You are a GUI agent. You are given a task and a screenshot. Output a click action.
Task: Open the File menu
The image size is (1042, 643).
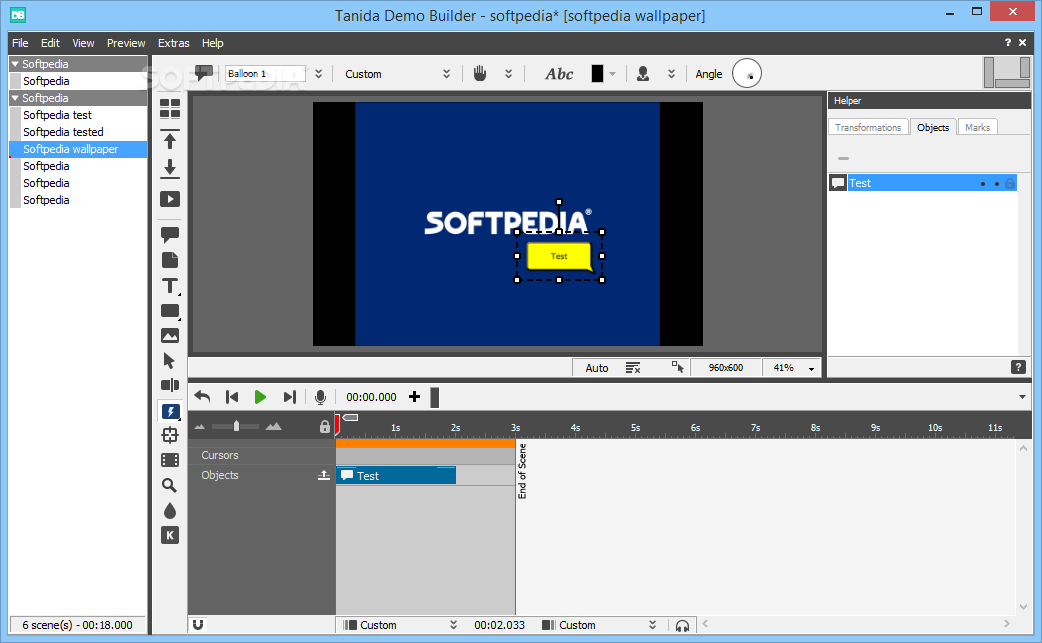pos(20,43)
